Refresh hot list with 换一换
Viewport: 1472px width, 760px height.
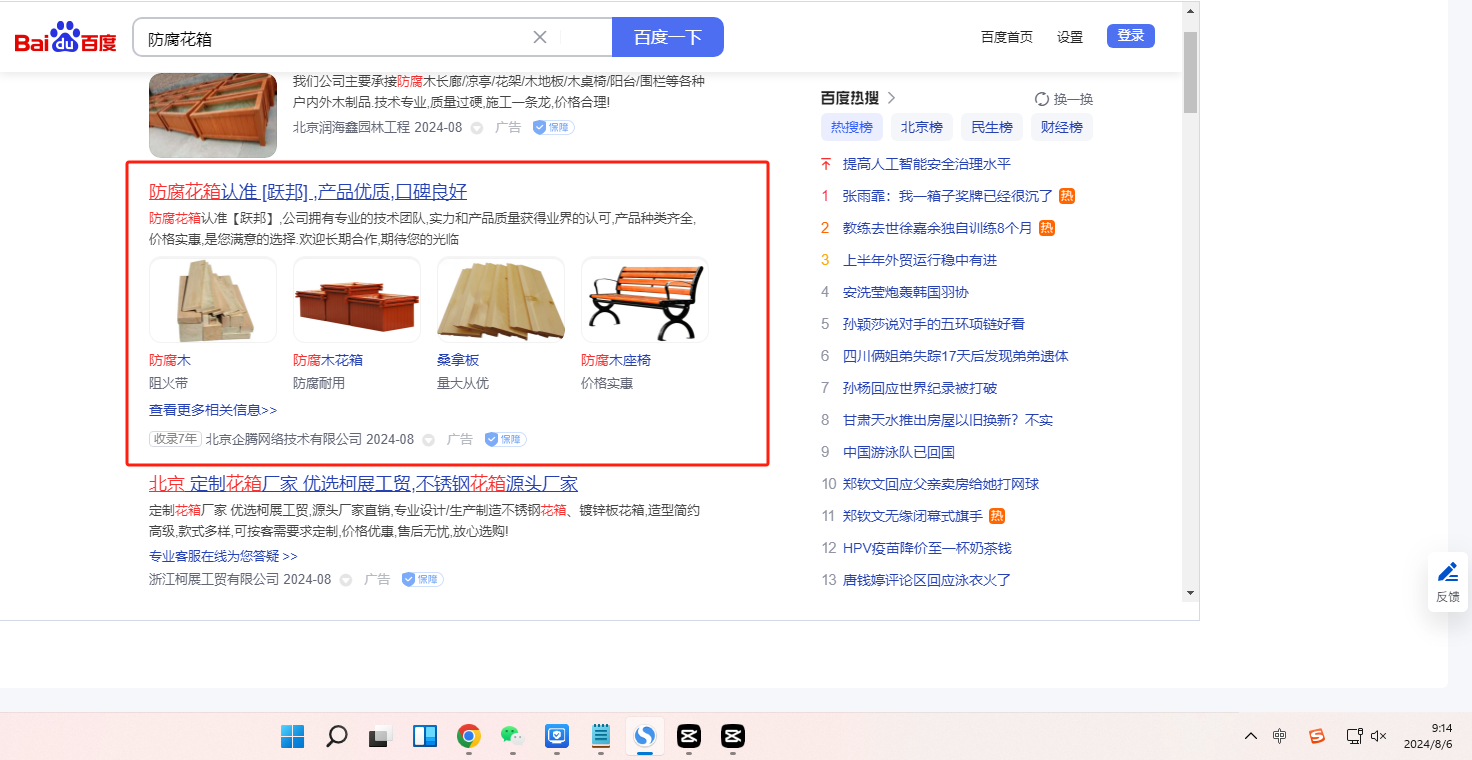1064,99
